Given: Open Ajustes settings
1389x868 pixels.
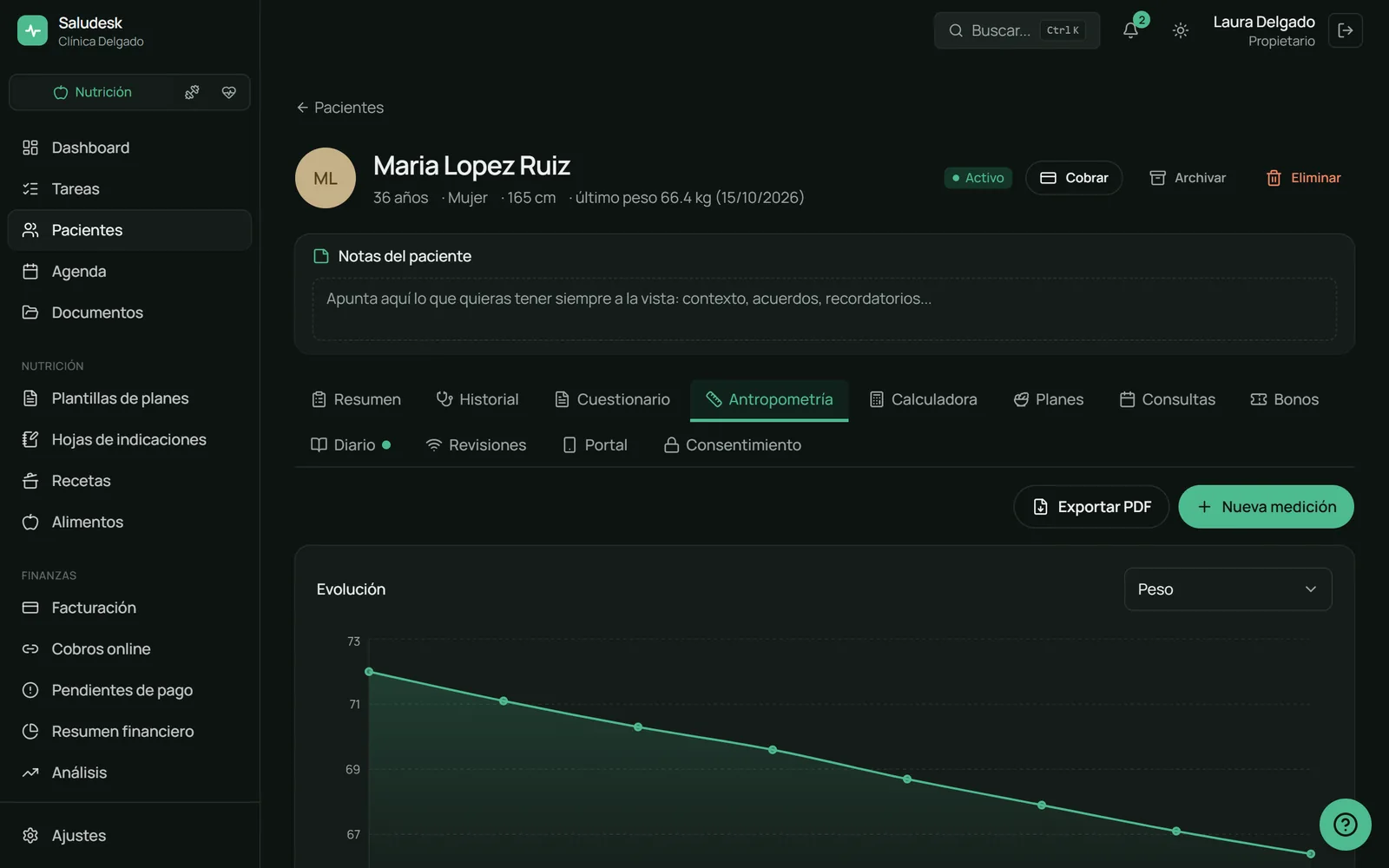Looking at the screenshot, I should tap(129, 835).
